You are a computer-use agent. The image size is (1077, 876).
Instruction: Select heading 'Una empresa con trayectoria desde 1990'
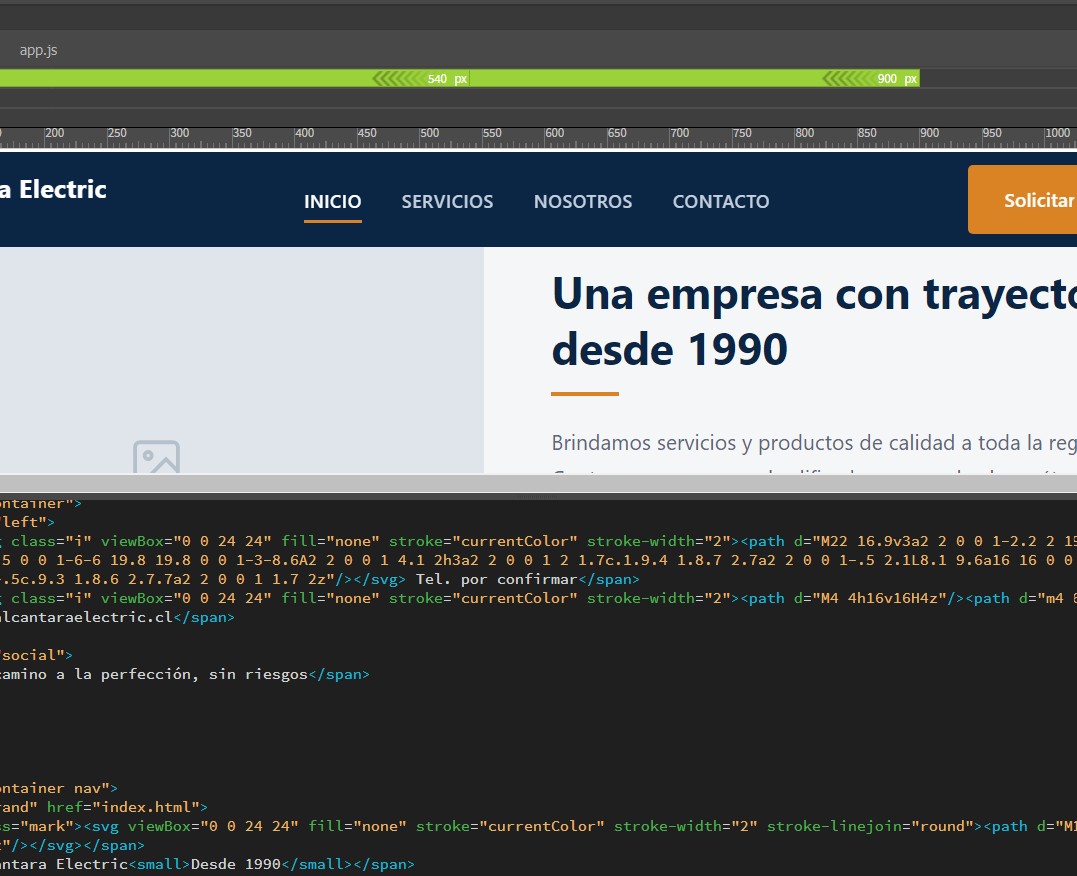click(x=814, y=322)
